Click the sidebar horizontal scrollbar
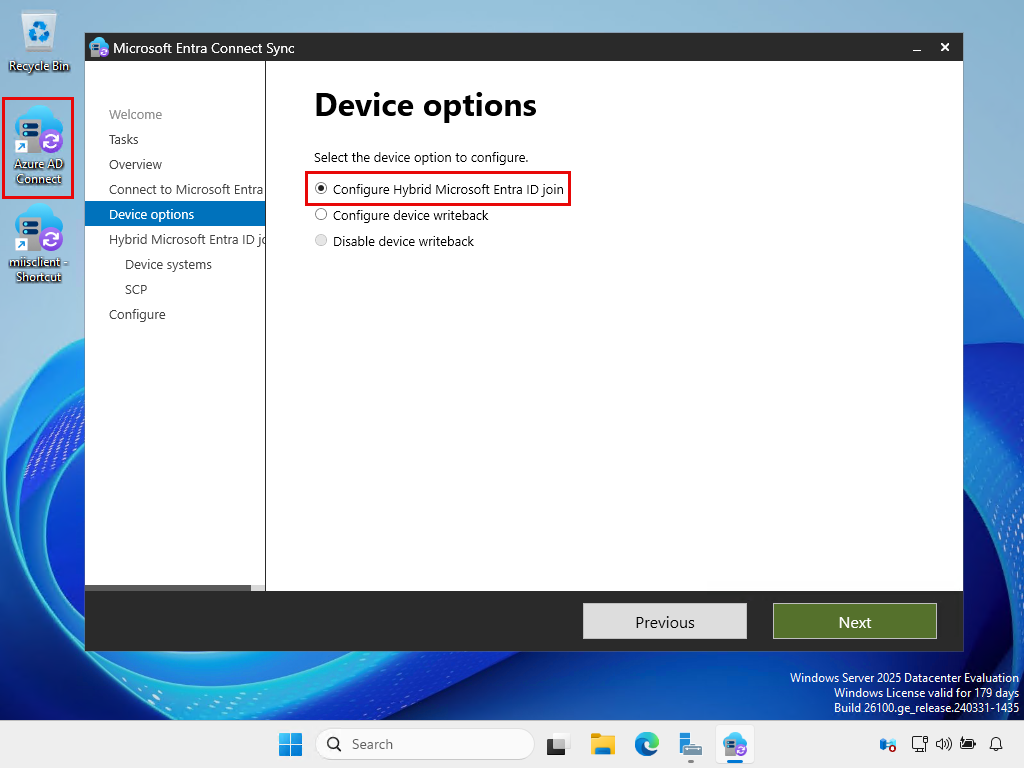This screenshot has height=768, width=1024. point(168,588)
